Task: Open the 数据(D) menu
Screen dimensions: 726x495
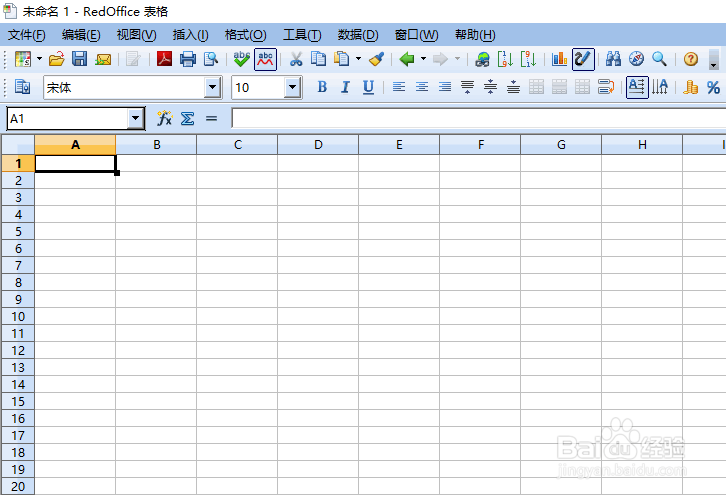Action: point(358,35)
